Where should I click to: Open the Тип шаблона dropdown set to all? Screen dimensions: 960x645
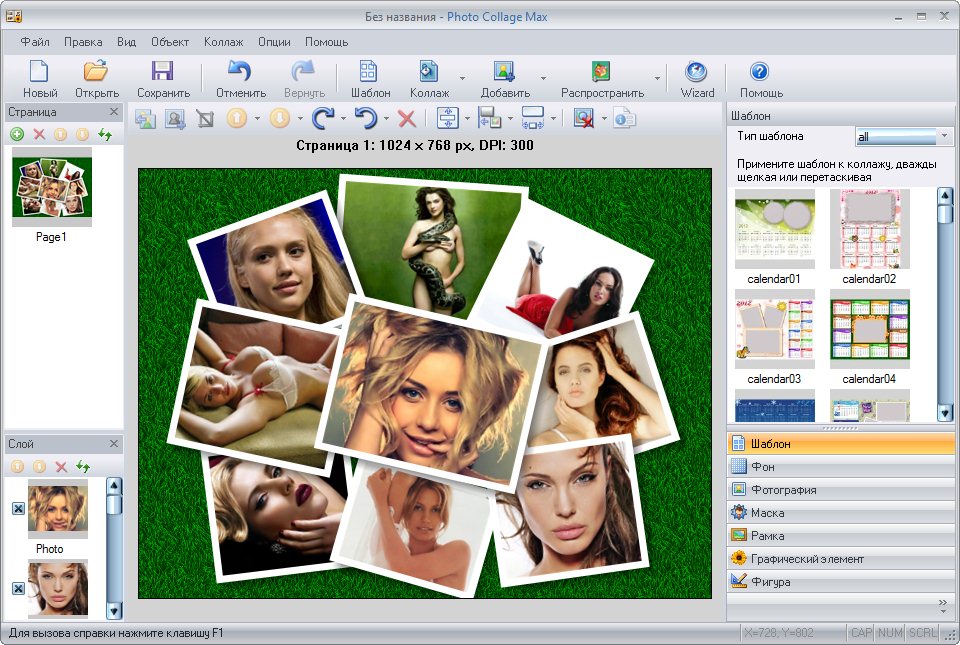click(x=904, y=136)
